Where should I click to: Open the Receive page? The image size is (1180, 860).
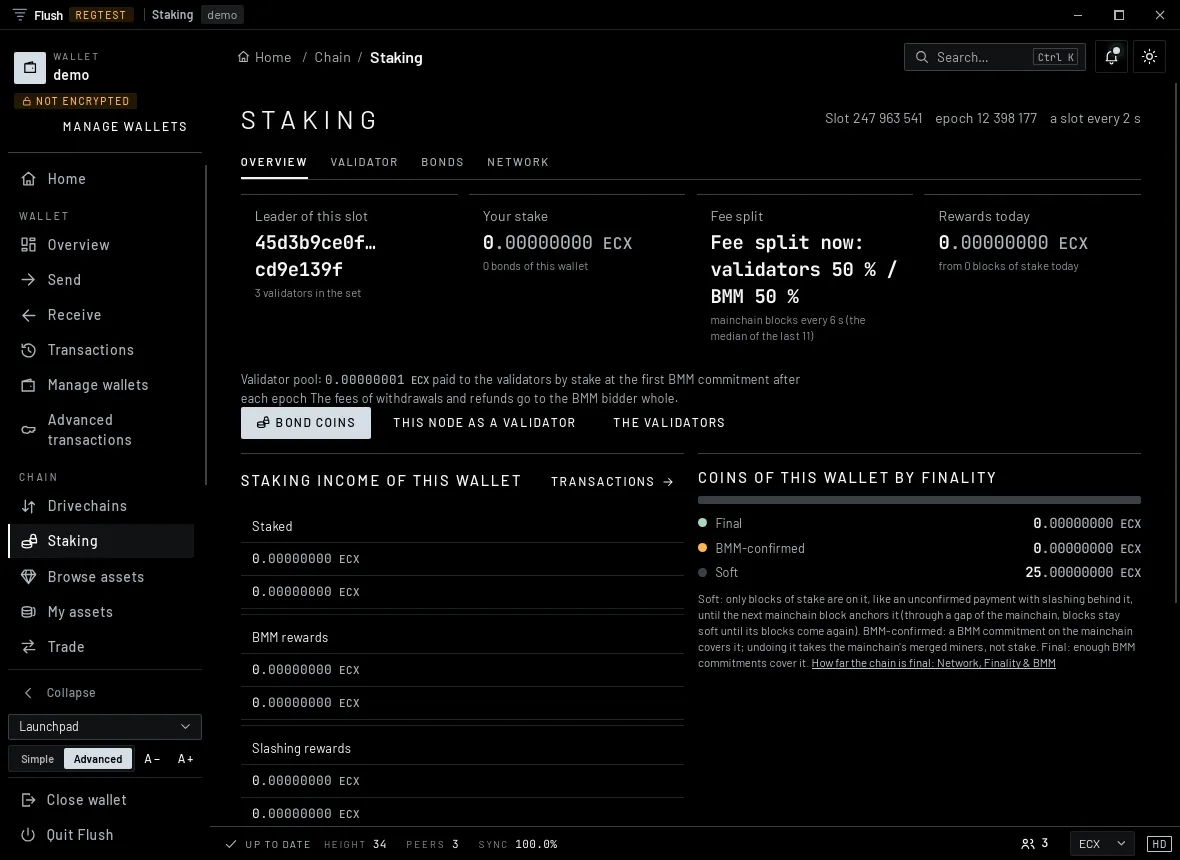coord(101,315)
